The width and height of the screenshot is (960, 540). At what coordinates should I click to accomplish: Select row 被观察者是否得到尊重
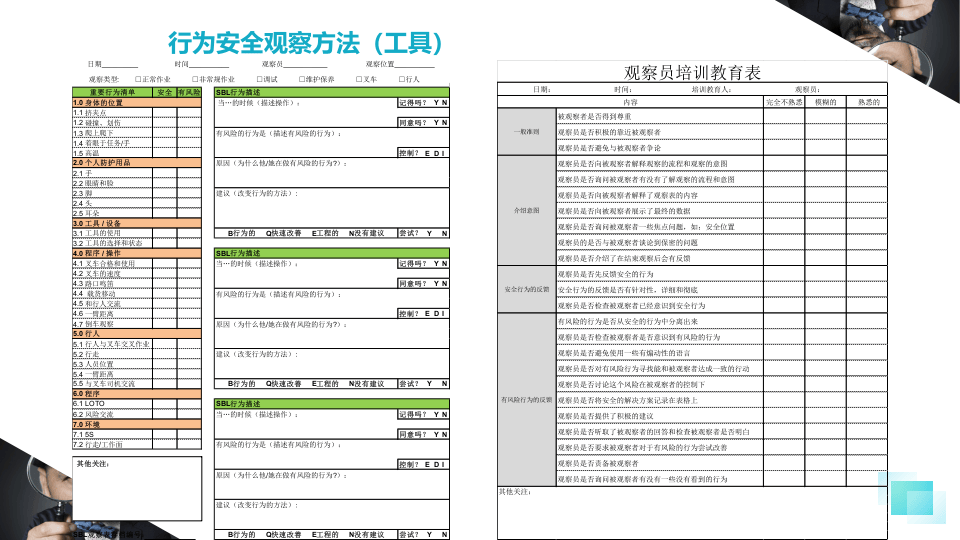coord(722,116)
